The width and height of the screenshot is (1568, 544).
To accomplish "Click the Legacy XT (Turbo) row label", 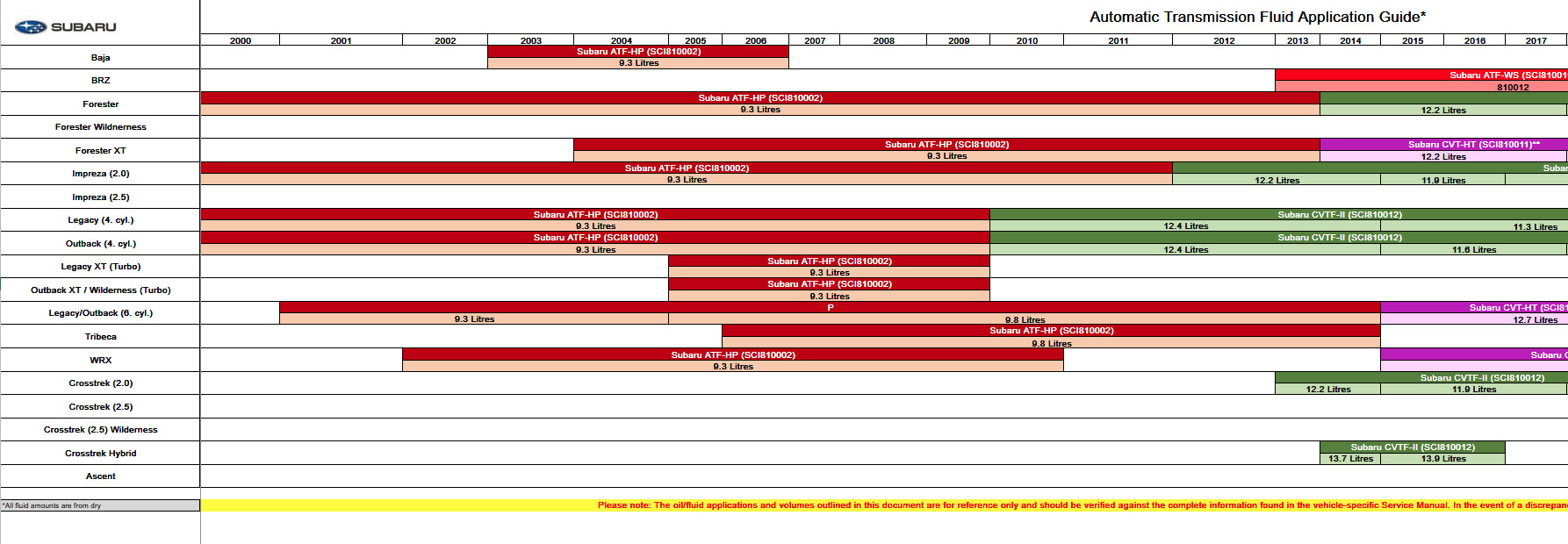I will (100, 266).
